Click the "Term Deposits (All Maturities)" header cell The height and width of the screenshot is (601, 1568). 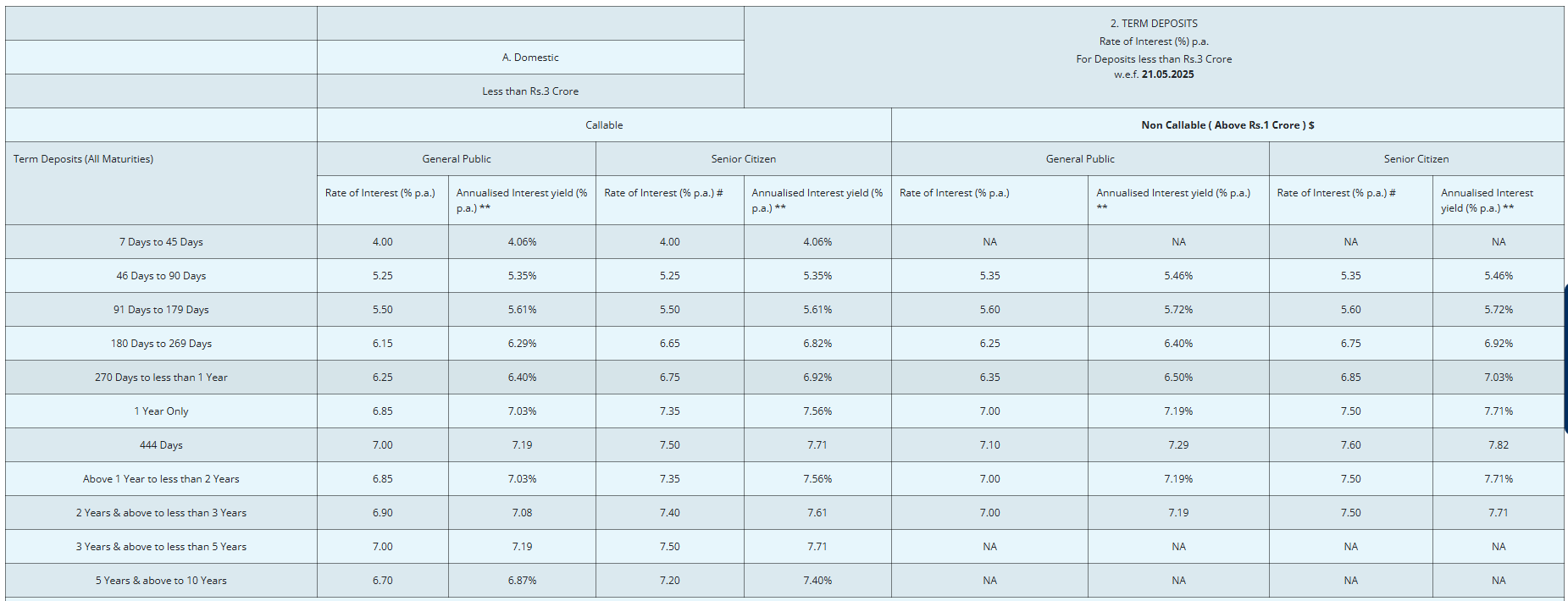(83, 159)
